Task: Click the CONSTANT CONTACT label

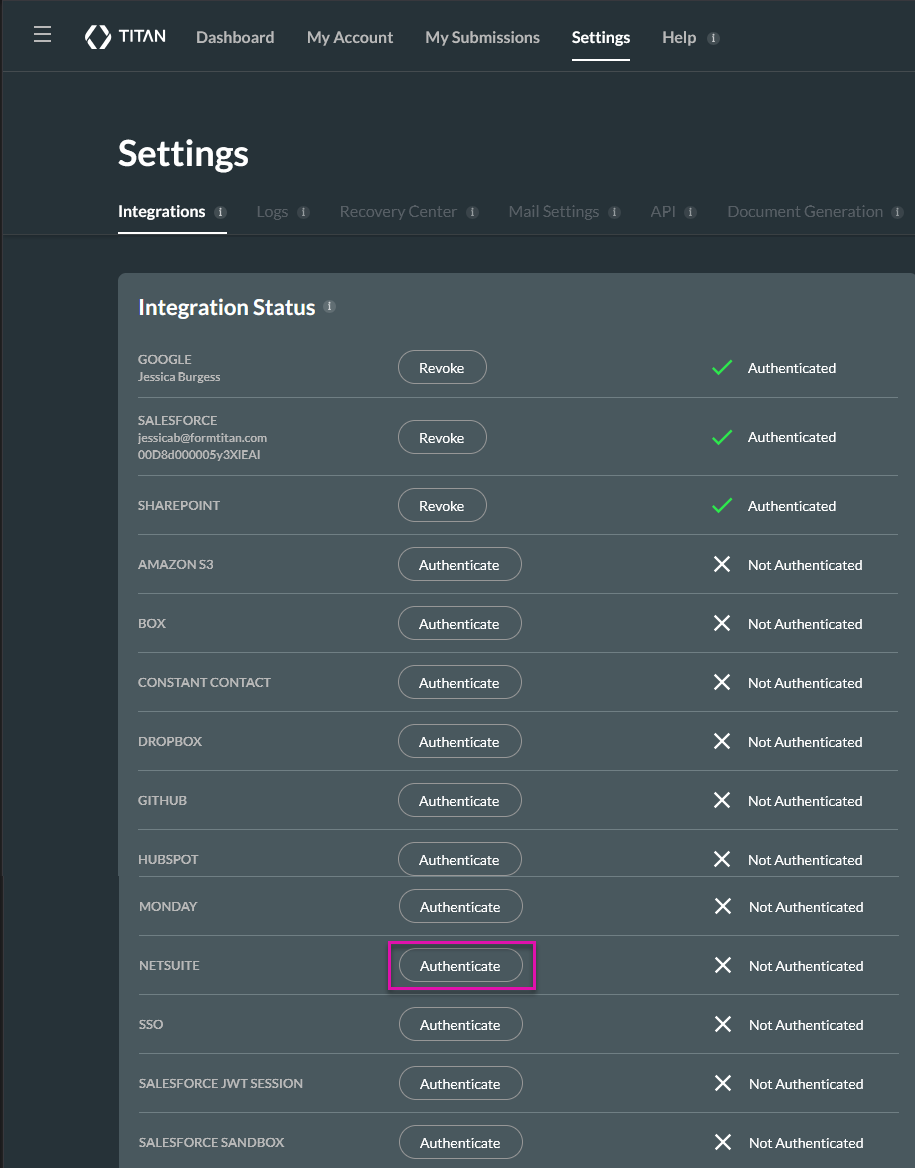Action: tap(204, 682)
